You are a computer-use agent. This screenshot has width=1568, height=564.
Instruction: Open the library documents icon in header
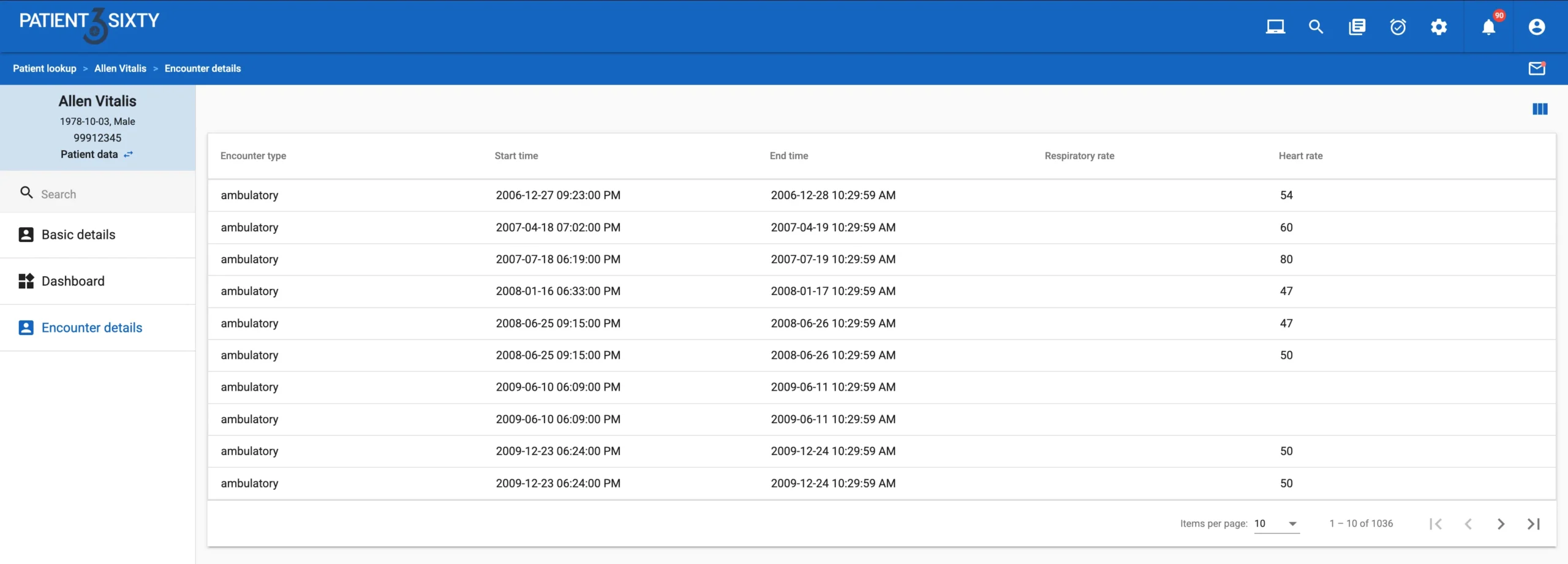(x=1357, y=27)
